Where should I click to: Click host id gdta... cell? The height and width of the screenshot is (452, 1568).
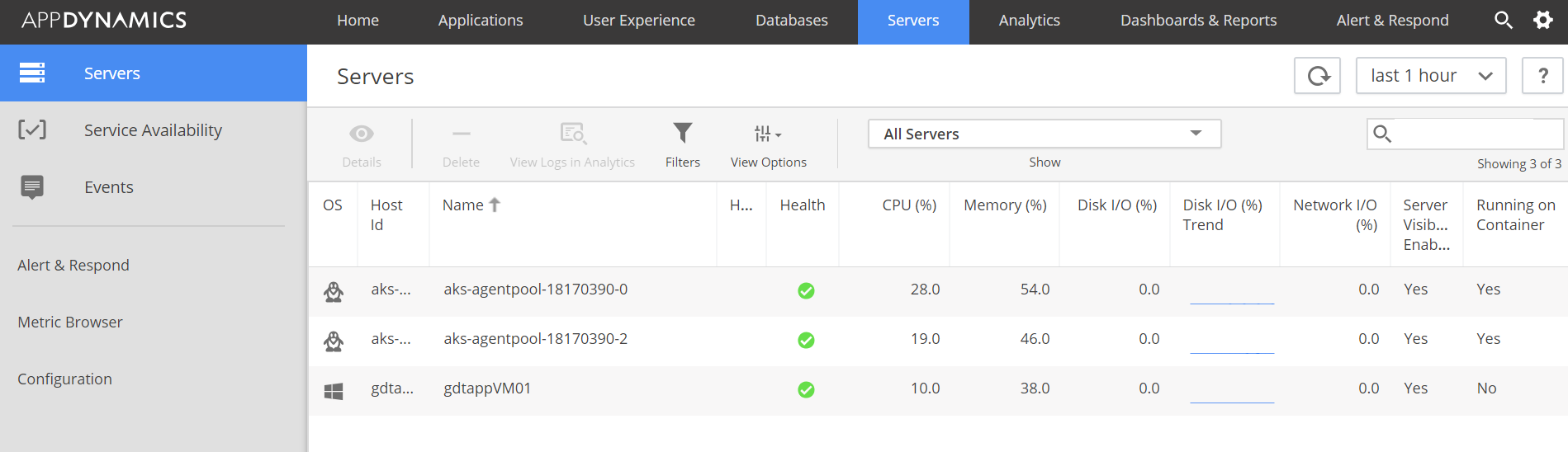tap(392, 388)
